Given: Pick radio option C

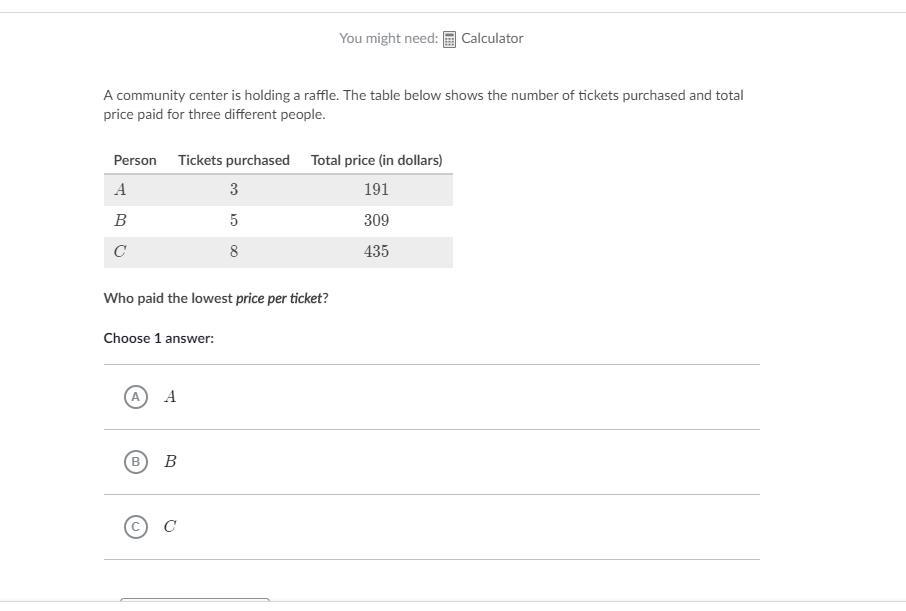Looking at the screenshot, I should tap(136, 527).
